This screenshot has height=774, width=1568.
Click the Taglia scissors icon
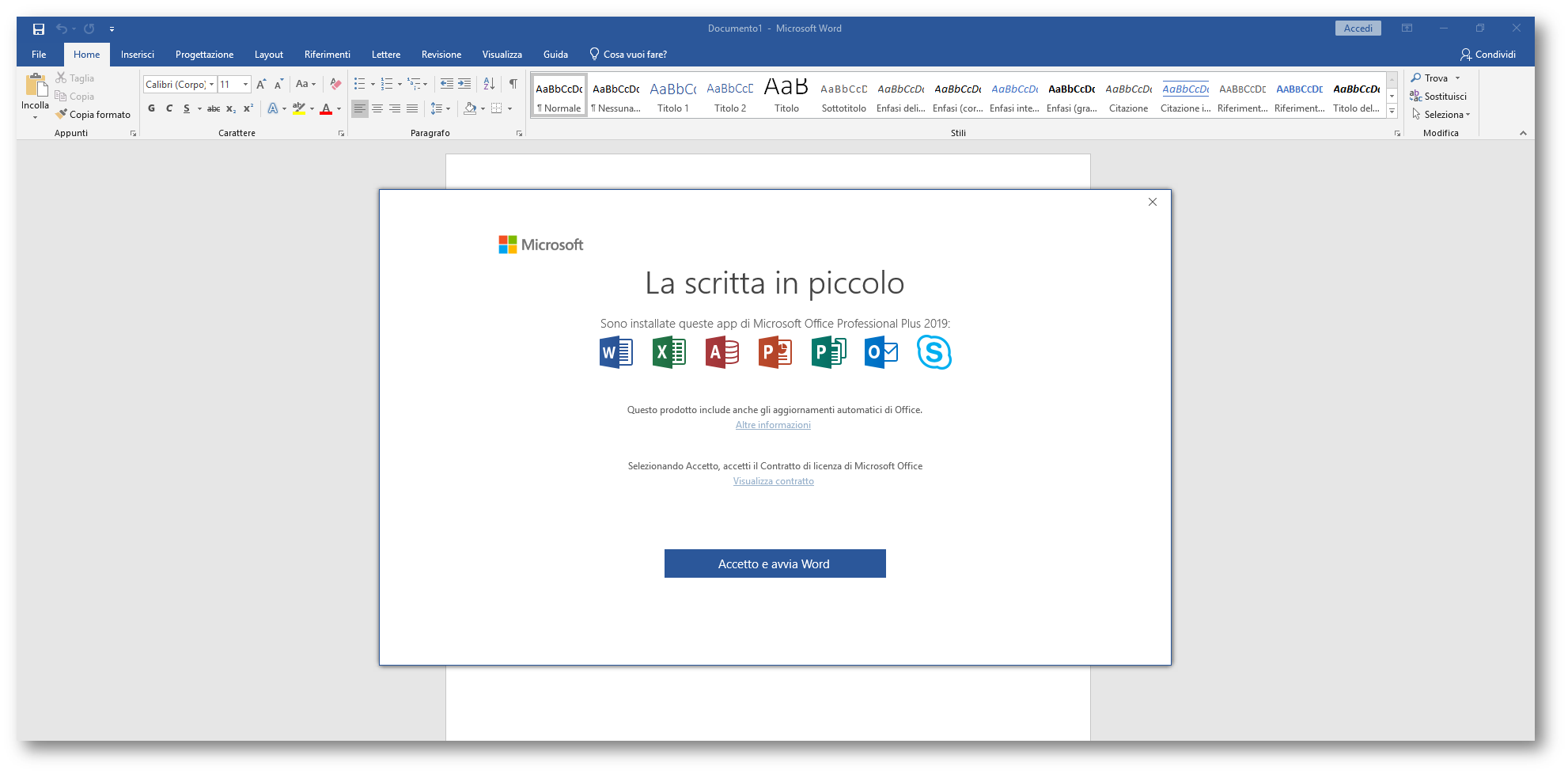coord(61,78)
